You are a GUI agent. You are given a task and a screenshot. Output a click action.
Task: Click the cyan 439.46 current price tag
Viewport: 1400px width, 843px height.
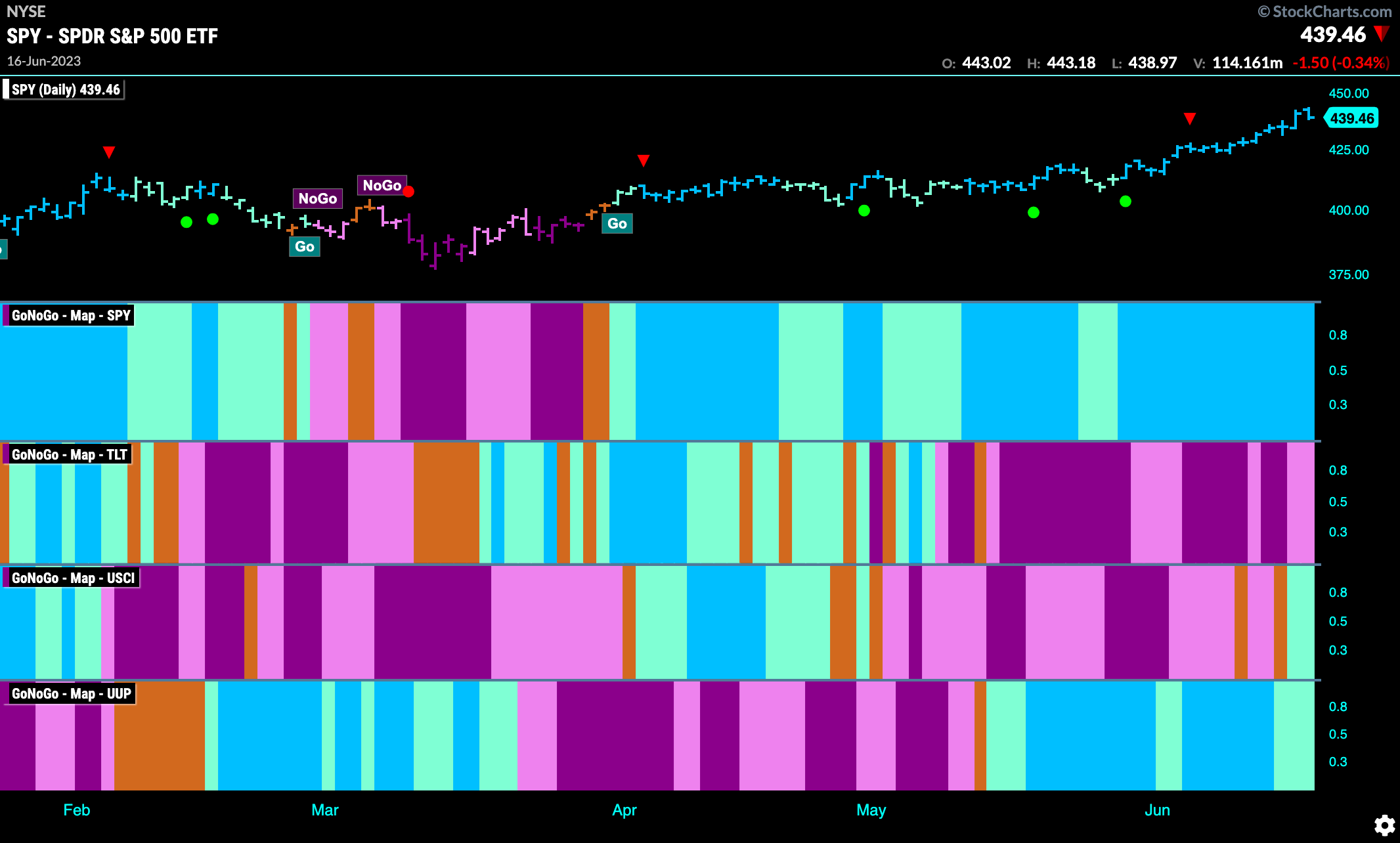click(x=1351, y=119)
